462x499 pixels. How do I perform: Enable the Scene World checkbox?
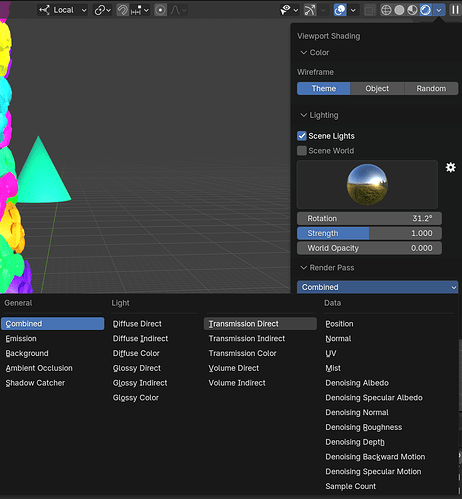[302, 151]
